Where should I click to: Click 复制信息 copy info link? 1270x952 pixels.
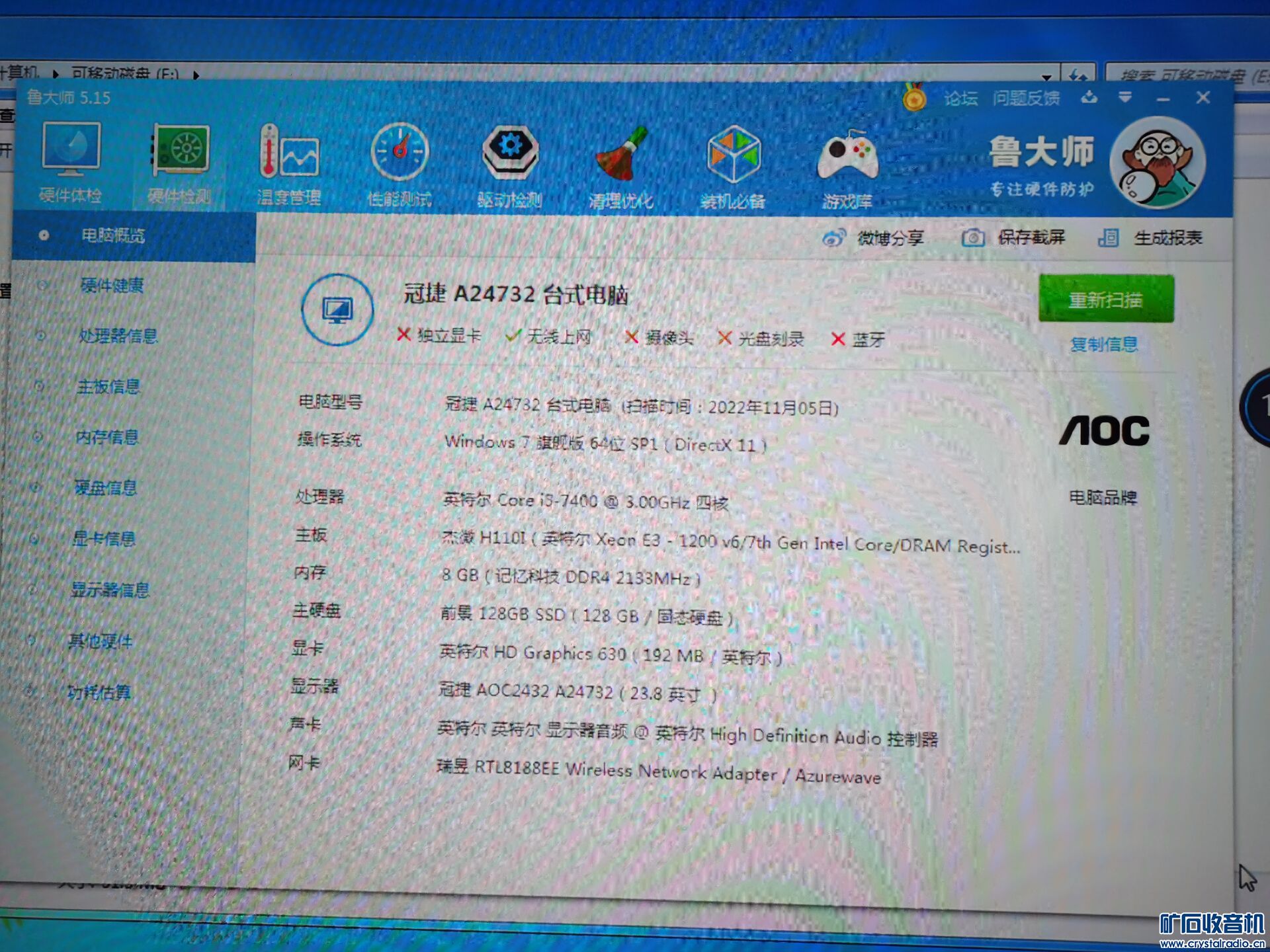click(x=1104, y=344)
